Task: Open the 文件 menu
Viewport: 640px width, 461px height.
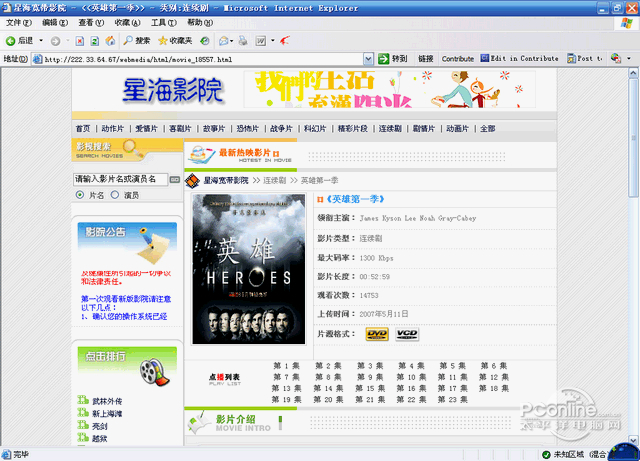Action: (x=19, y=22)
